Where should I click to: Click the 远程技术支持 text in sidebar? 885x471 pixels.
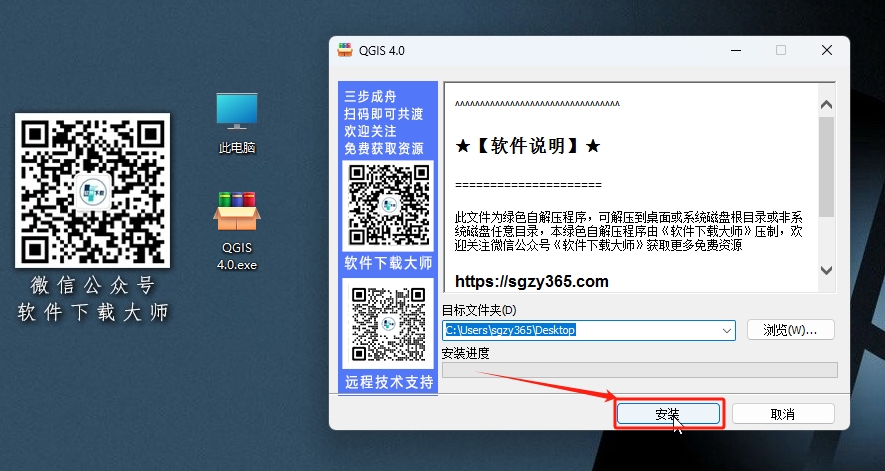click(389, 382)
